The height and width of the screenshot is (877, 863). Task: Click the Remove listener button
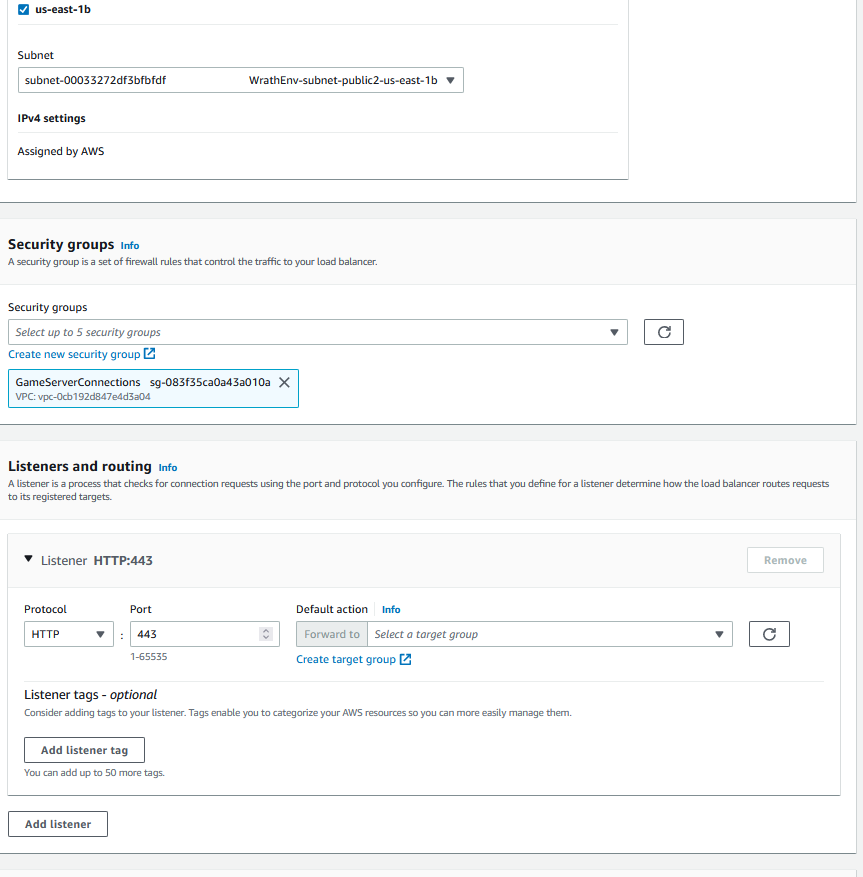[x=784, y=560]
